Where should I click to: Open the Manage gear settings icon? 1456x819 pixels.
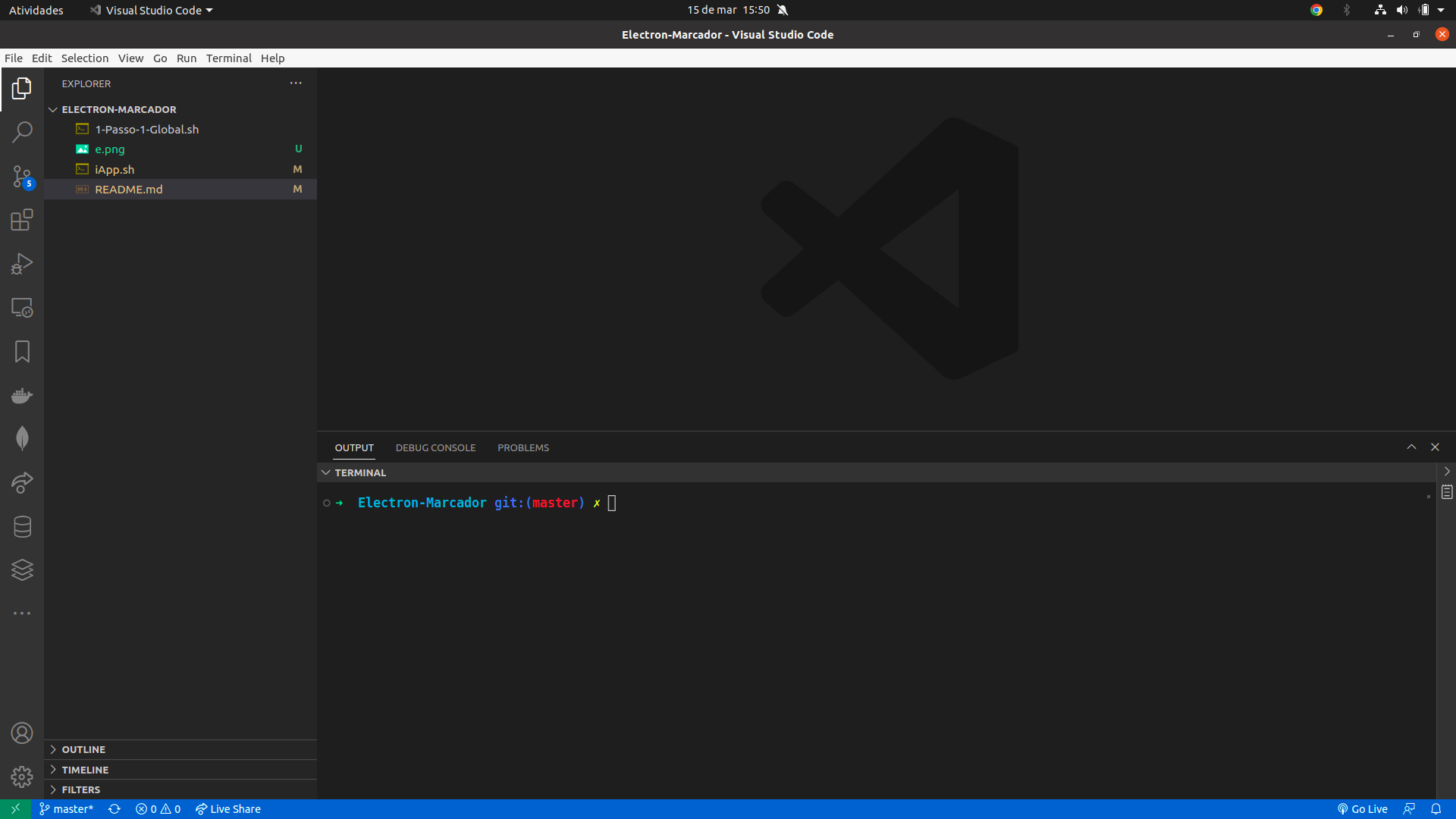tap(22, 777)
